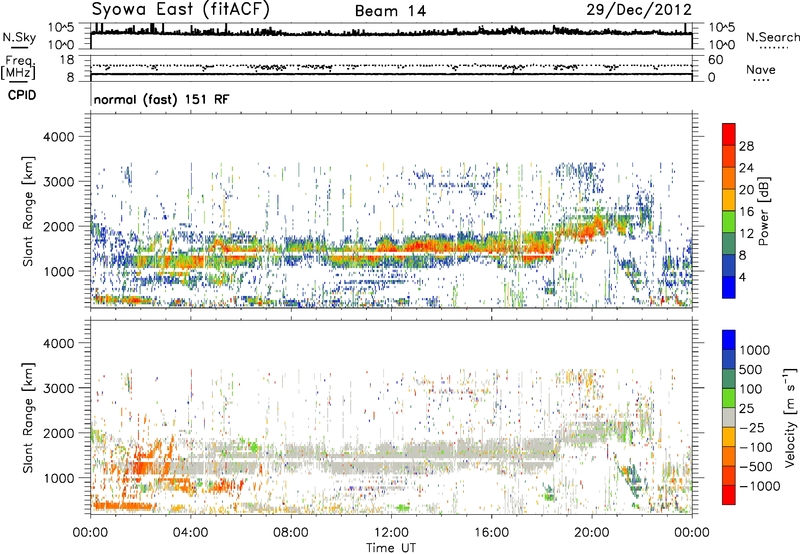Click the '500' tick on the Velocity scale

tap(750, 370)
